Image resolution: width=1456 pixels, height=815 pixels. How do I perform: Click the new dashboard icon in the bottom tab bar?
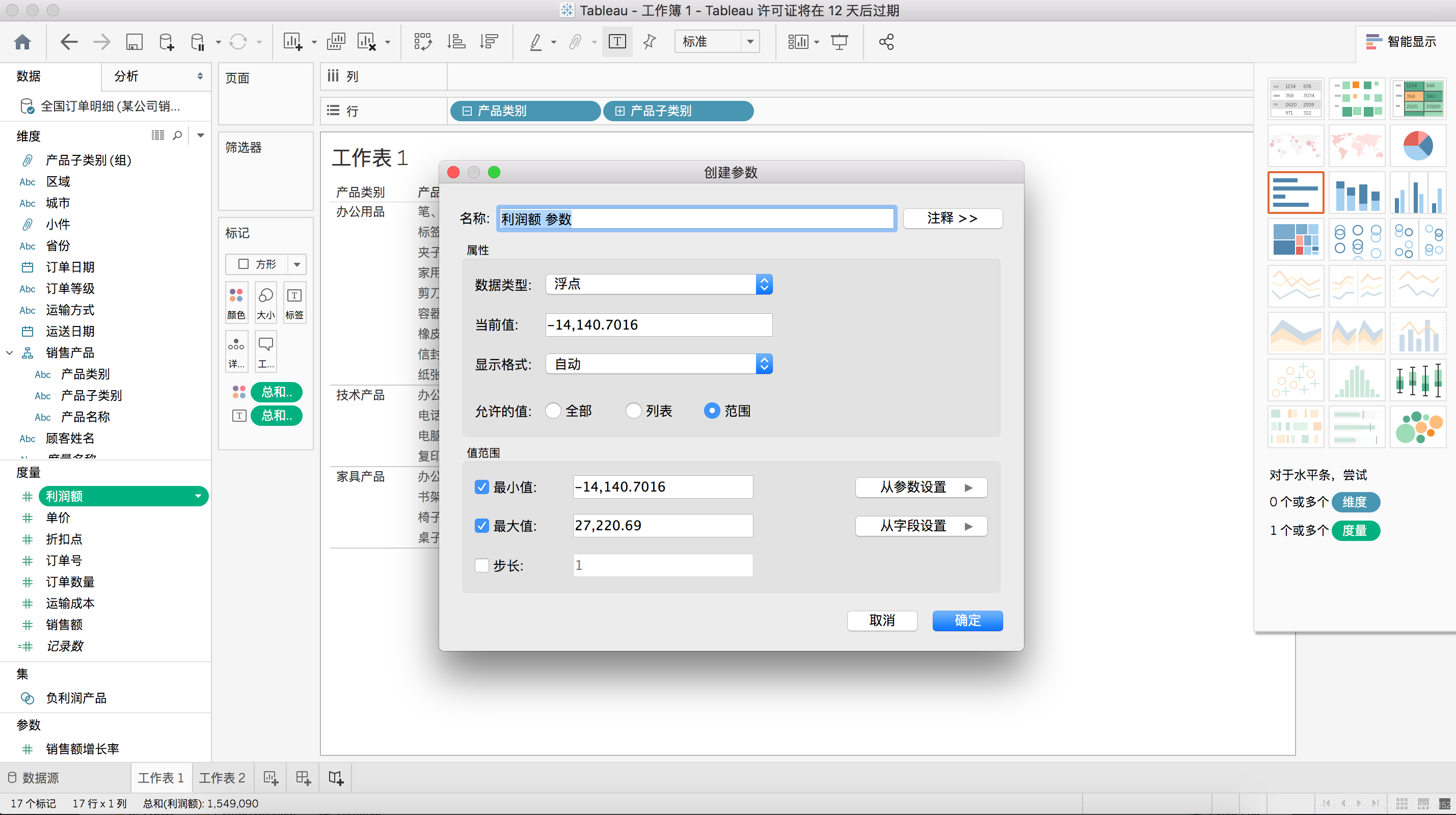[x=304, y=778]
